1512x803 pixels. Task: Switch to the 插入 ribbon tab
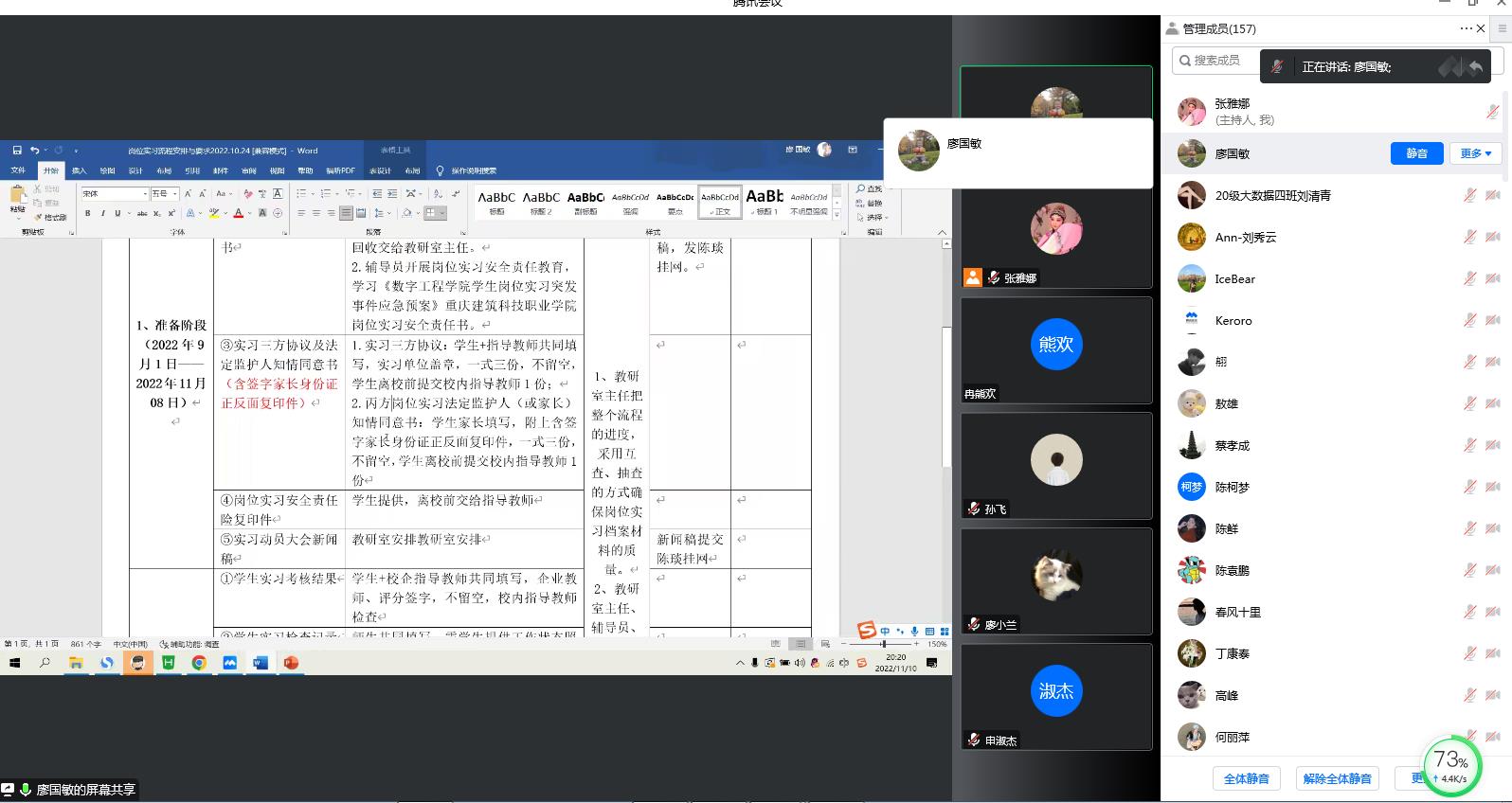click(x=79, y=170)
